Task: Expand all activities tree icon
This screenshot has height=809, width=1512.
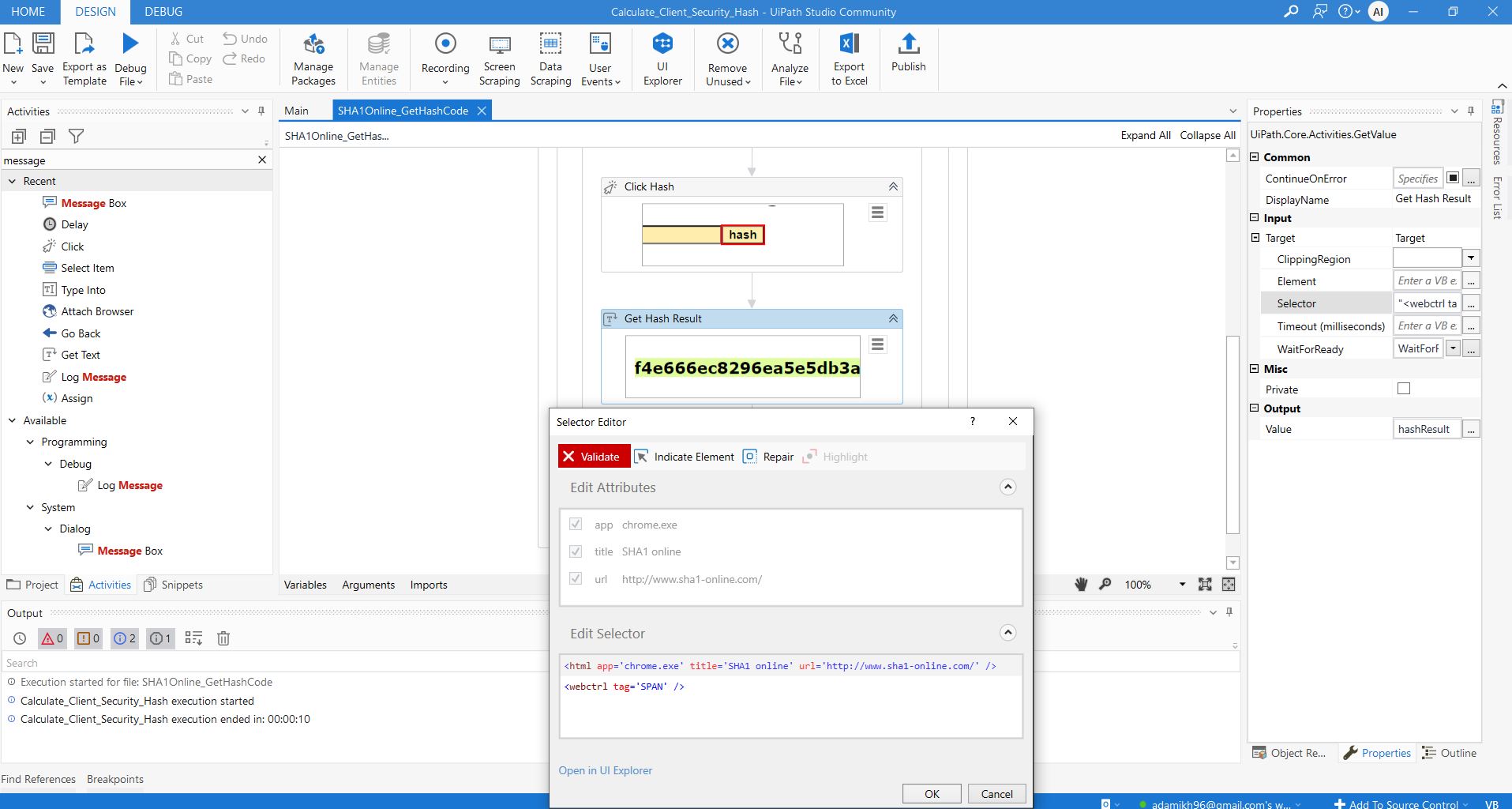Action: pos(19,136)
